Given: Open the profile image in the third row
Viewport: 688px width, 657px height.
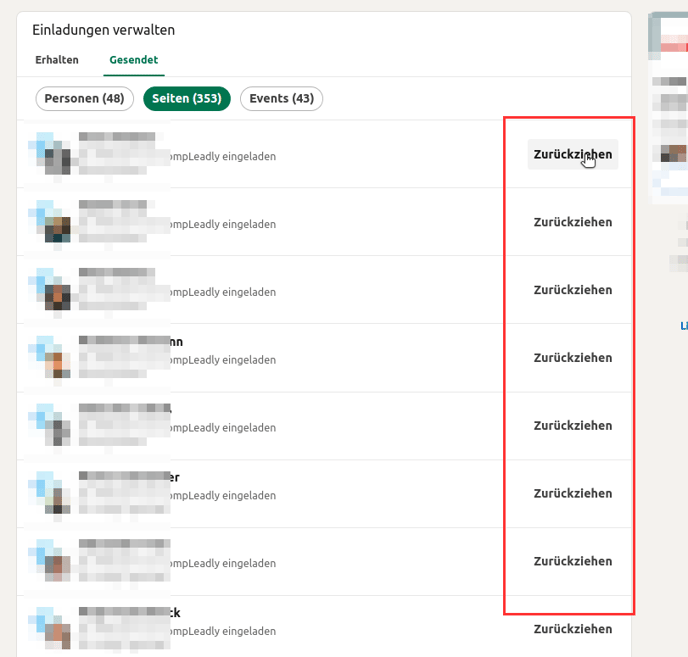Looking at the screenshot, I should pyautogui.click(x=52, y=290).
